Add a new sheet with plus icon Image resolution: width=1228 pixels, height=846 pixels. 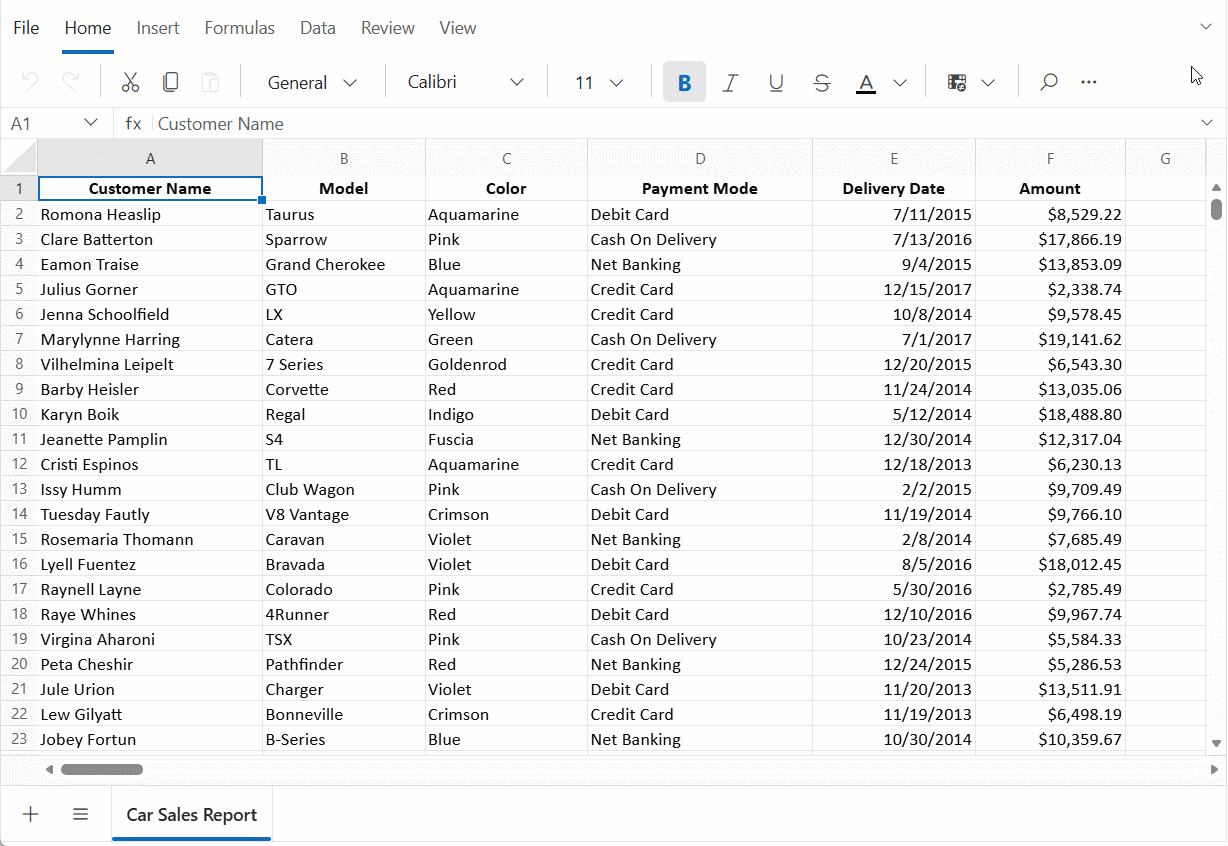point(31,814)
